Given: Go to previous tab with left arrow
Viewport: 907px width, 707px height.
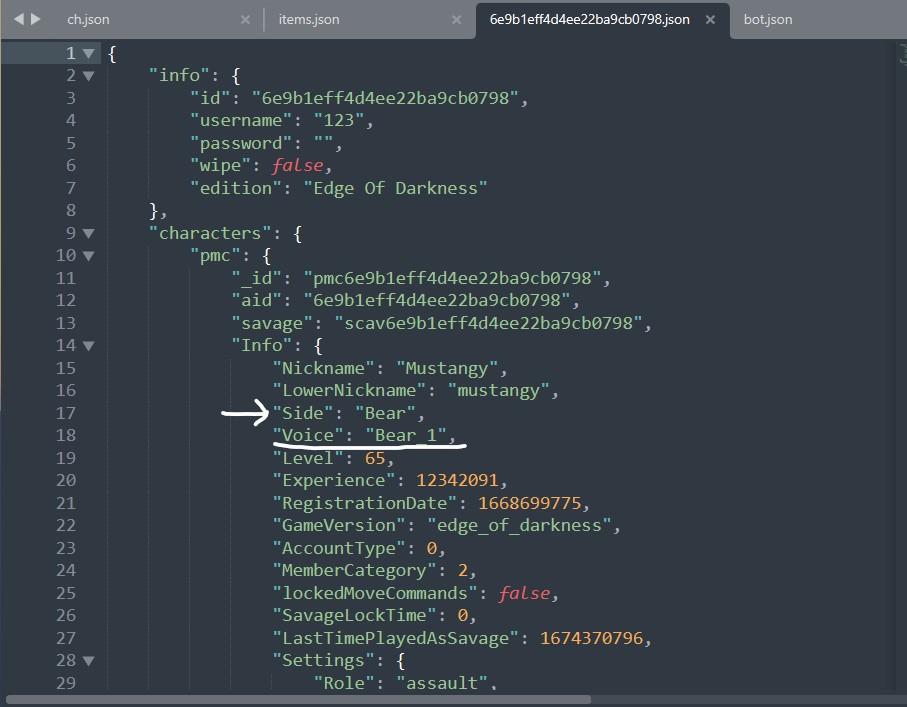Looking at the screenshot, I should click(19, 19).
